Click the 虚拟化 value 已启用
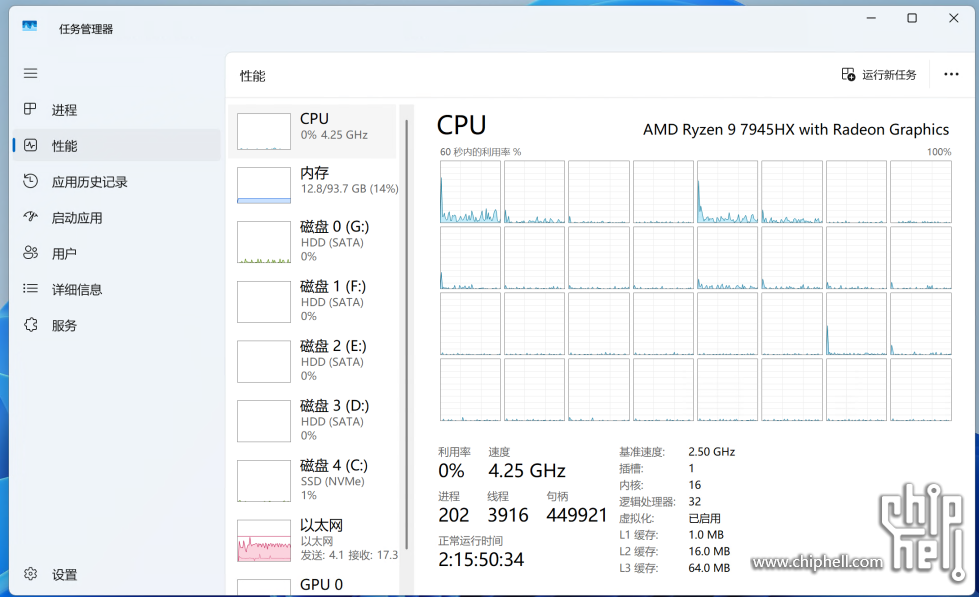 coord(704,518)
